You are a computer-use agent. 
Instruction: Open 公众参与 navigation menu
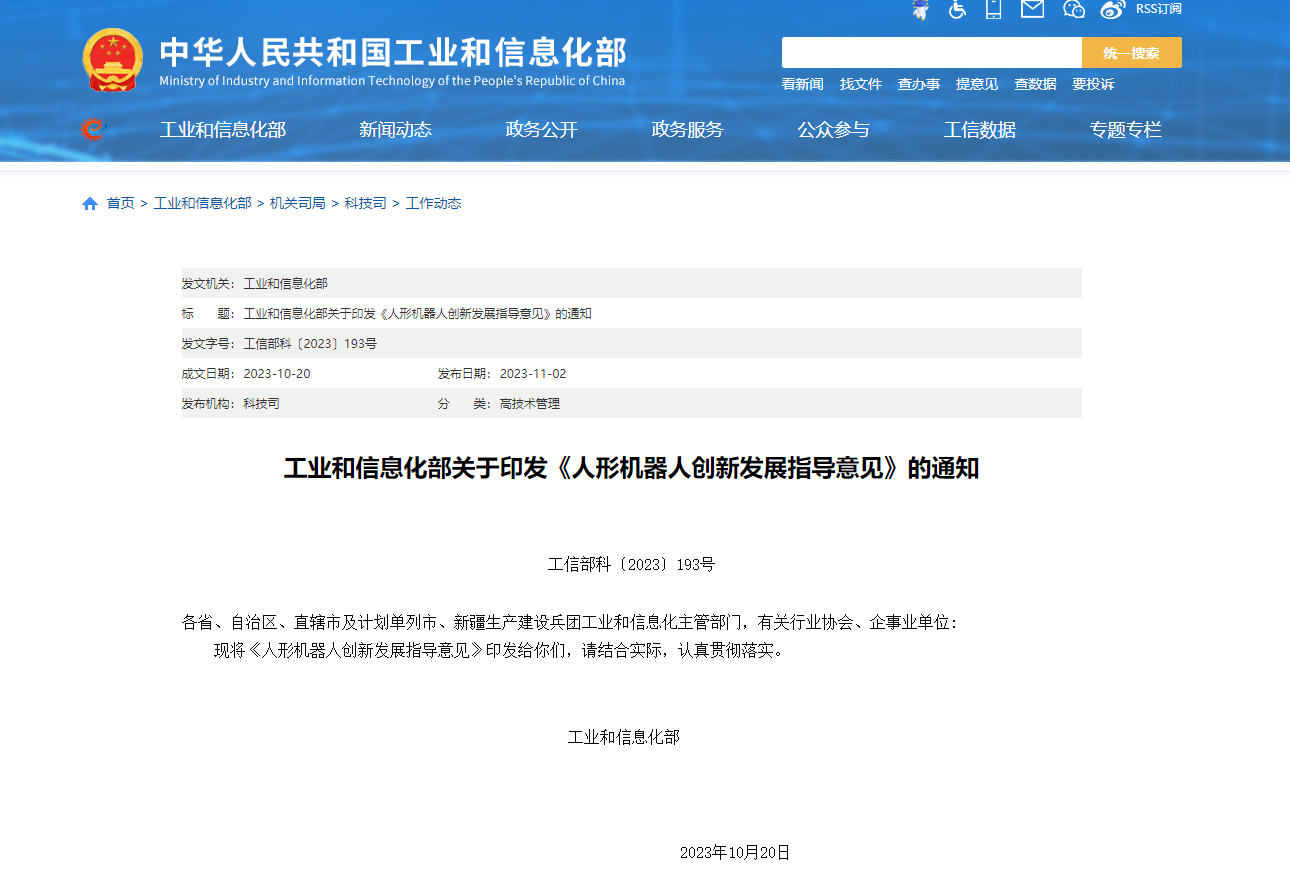[833, 129]
